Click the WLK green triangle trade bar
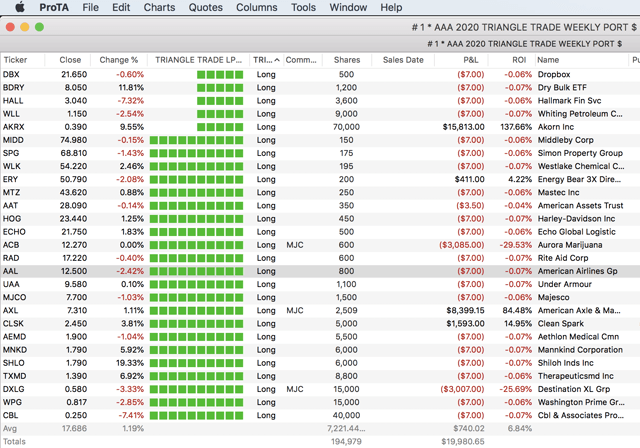 [x=196, y=166]
